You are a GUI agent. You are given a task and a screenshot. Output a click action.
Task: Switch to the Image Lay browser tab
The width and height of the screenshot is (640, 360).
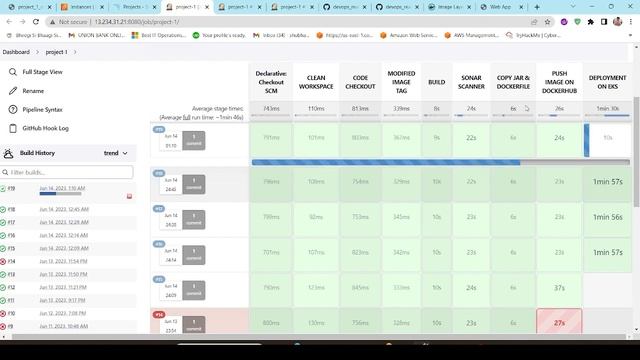coord(449,7)
